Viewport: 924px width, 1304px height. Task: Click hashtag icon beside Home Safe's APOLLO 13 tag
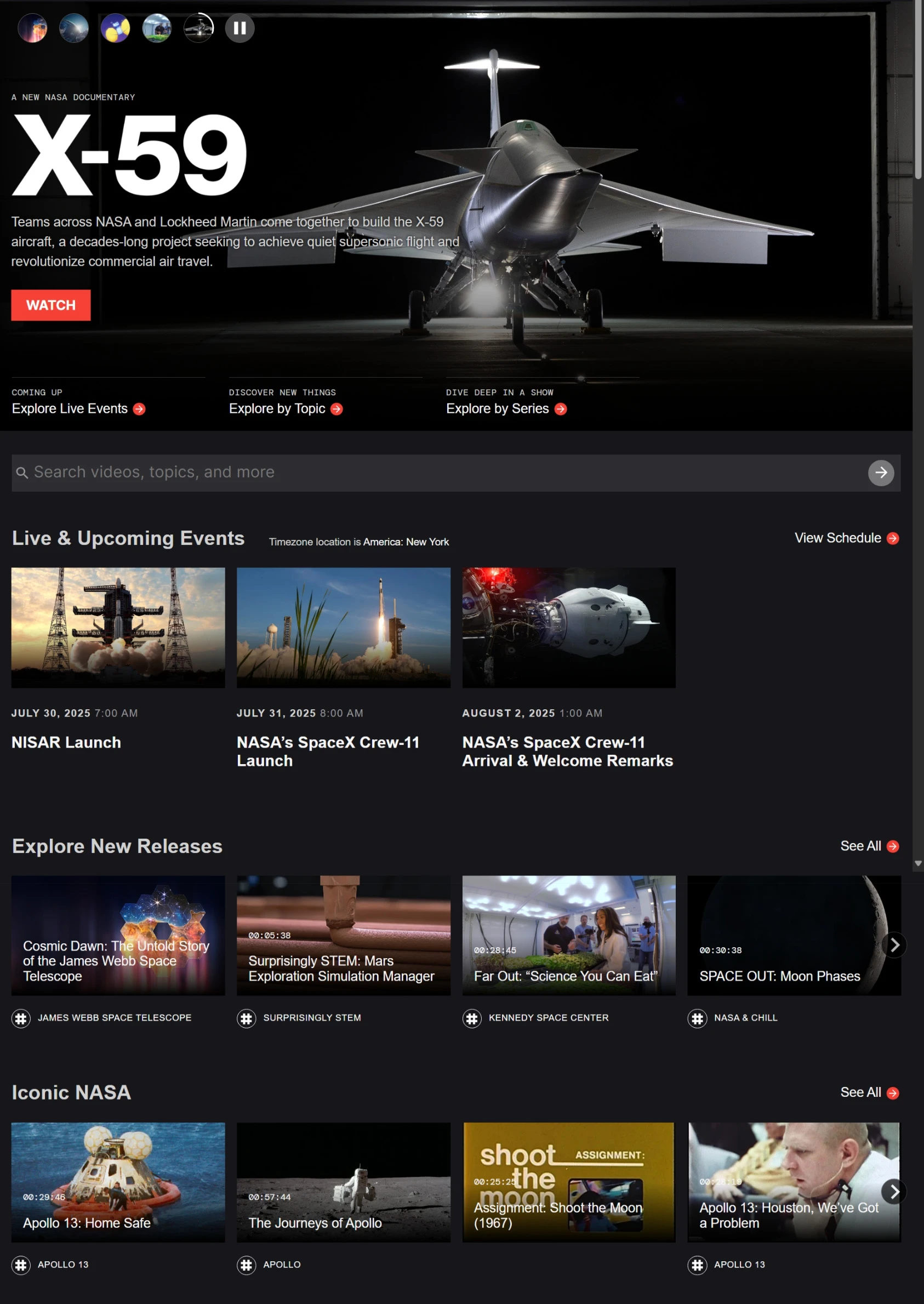[x=21, y=1265]
